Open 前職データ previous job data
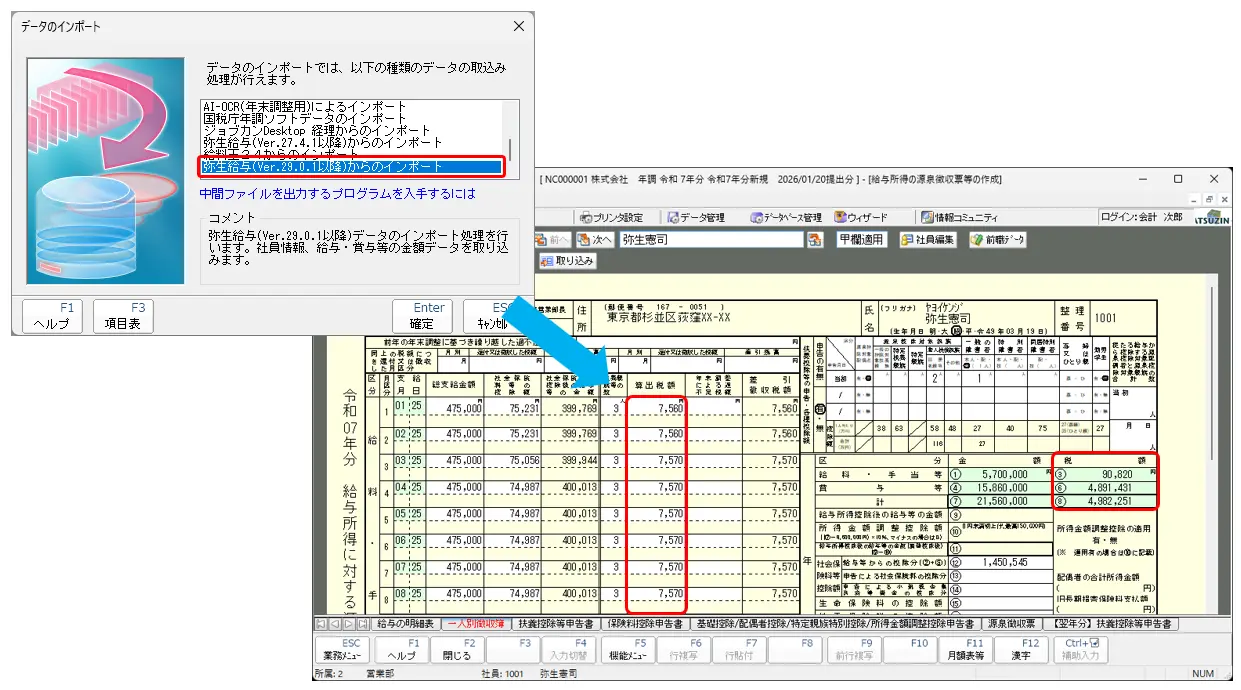Screen dimensions: 1241x690 tap(997, 240)
